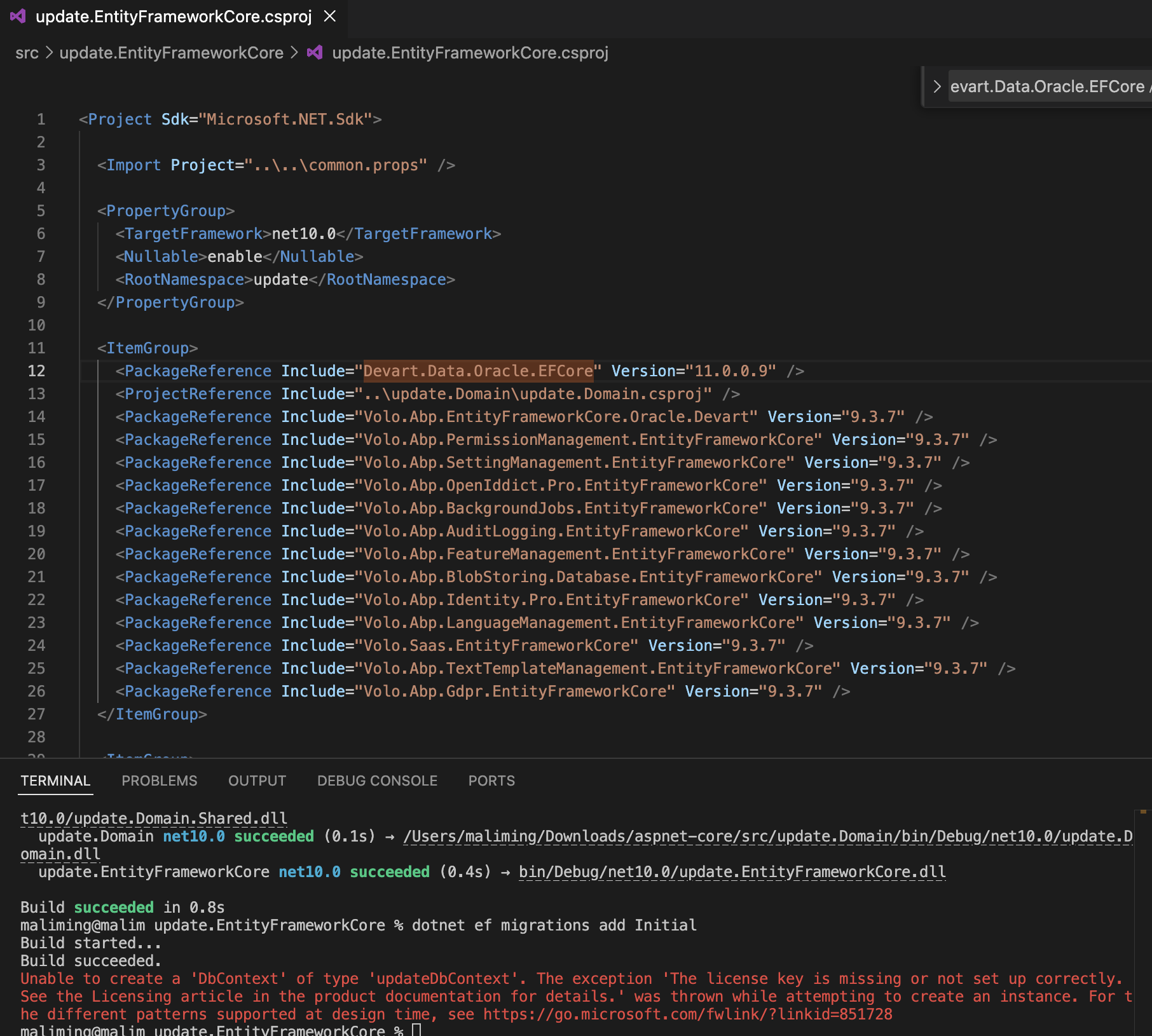The width and height of the screenshot is (1152, 1036).
Task: Click line number 12 in the gutter
Action: click(x=36, y=371)
